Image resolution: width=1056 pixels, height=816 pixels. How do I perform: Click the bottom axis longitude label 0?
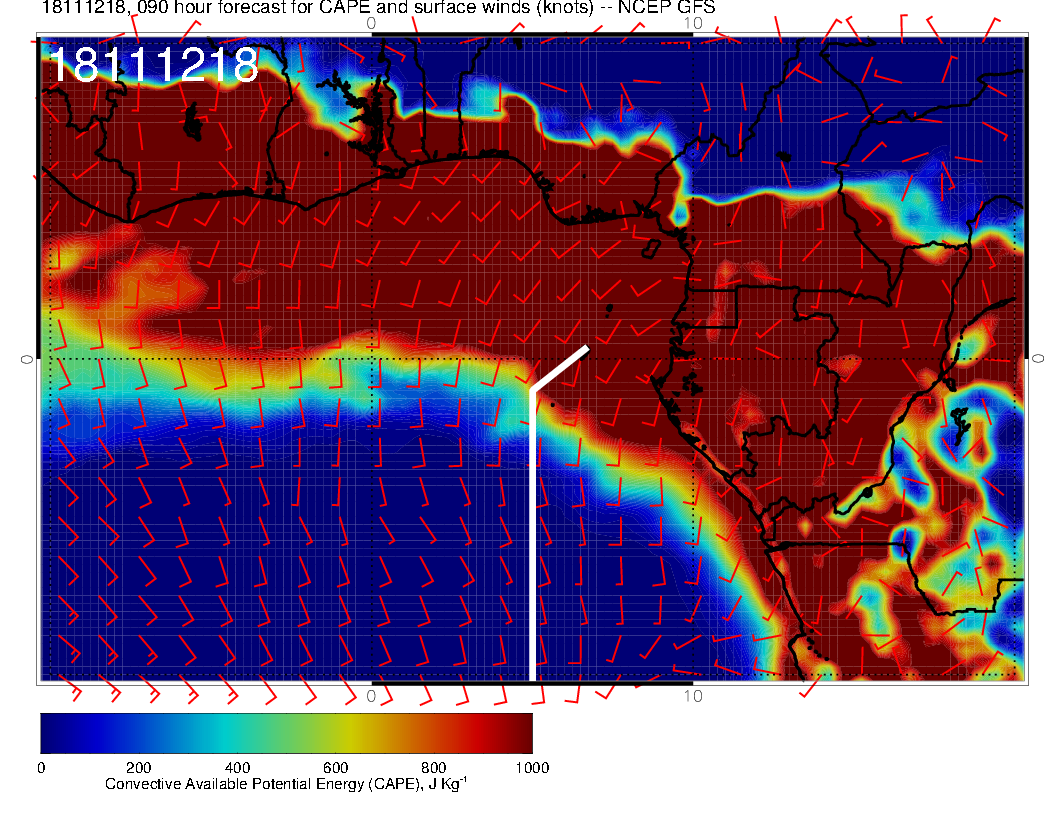pyautogui.click(x=371, y=695)
